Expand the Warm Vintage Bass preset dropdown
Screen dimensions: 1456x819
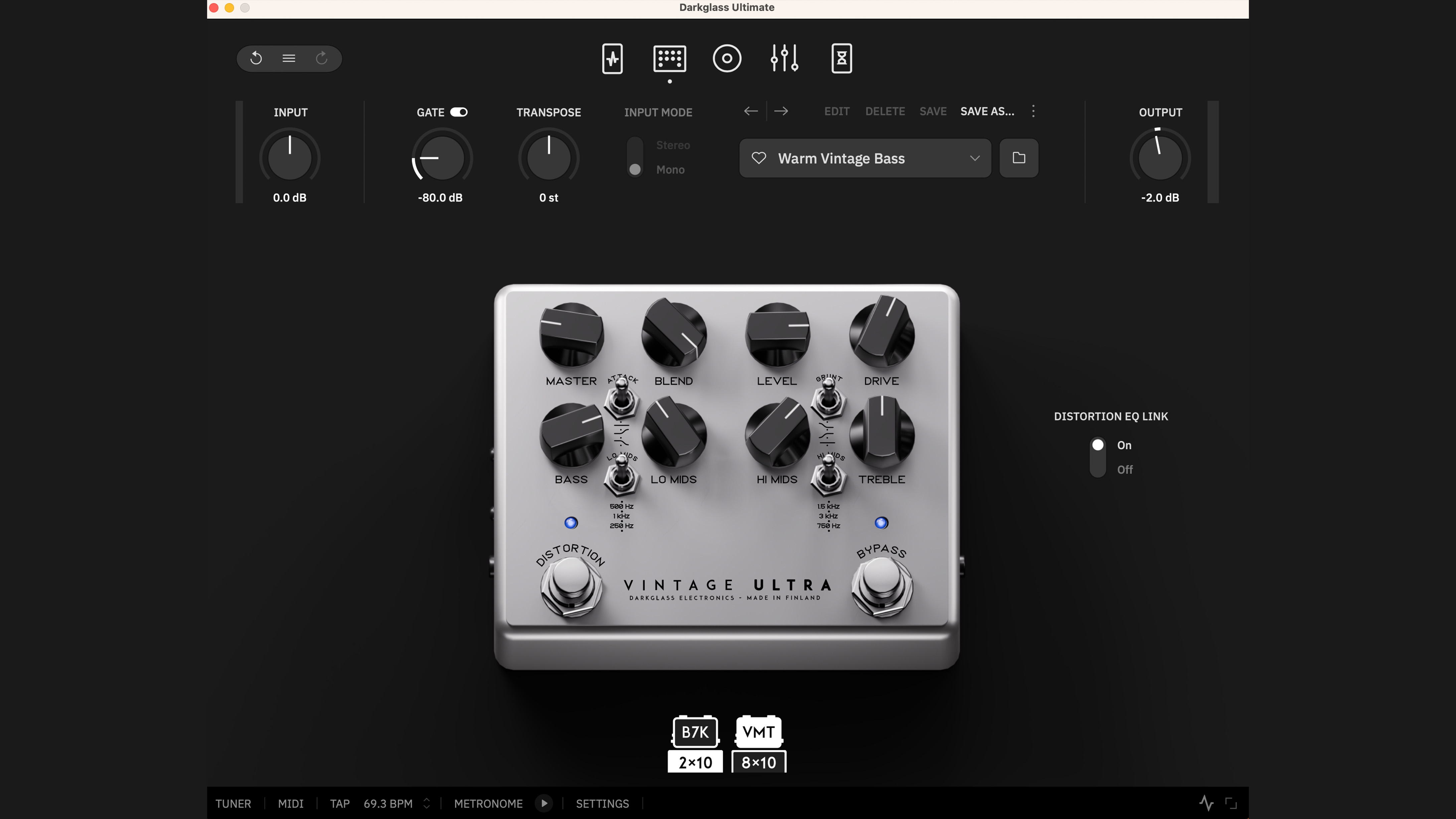[x=974, y=158]
